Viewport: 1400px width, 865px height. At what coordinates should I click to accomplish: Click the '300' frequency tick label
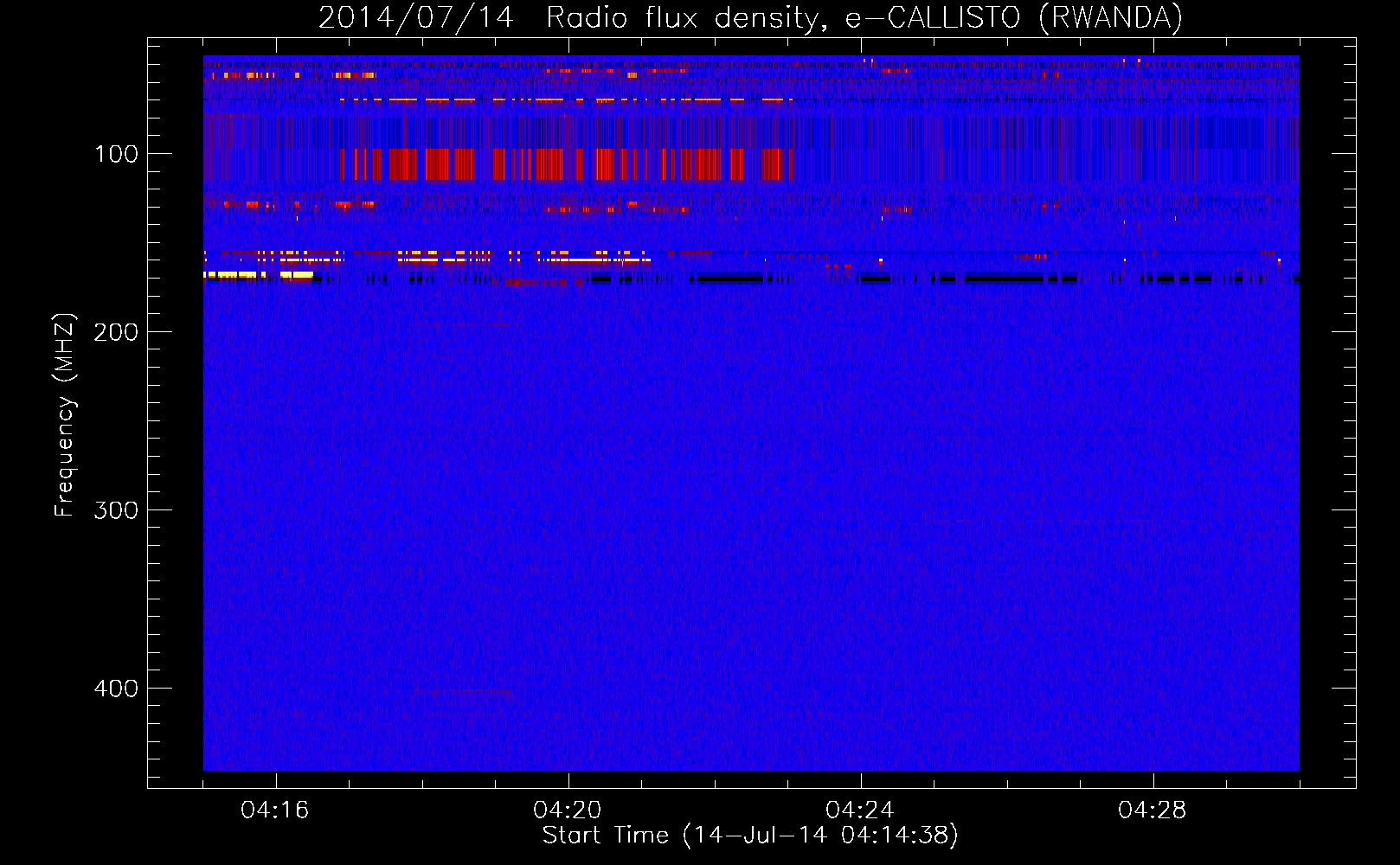(x=116, y=510)
